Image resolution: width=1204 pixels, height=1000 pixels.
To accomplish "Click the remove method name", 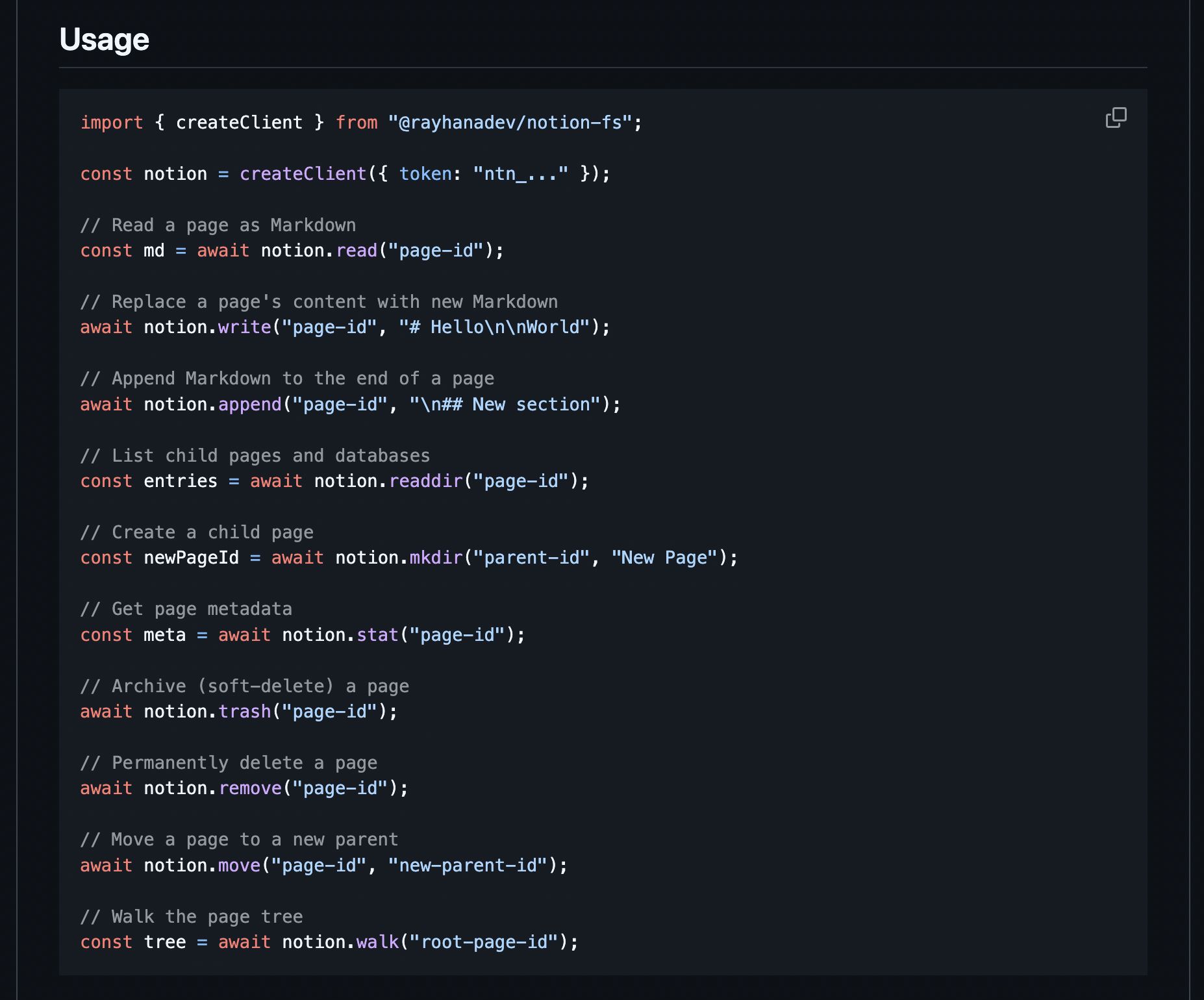I will pos(250,788).
